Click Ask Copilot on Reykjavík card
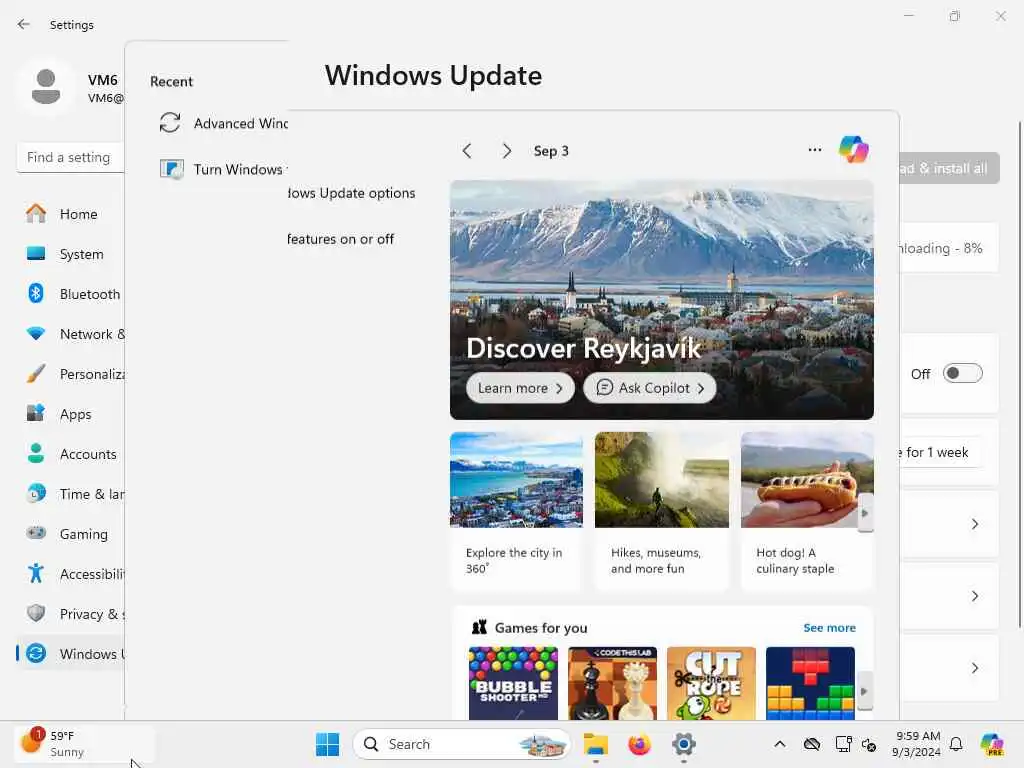Image resolution: width=1024 pixels, height=768 pixels. (x=650, y=388)
